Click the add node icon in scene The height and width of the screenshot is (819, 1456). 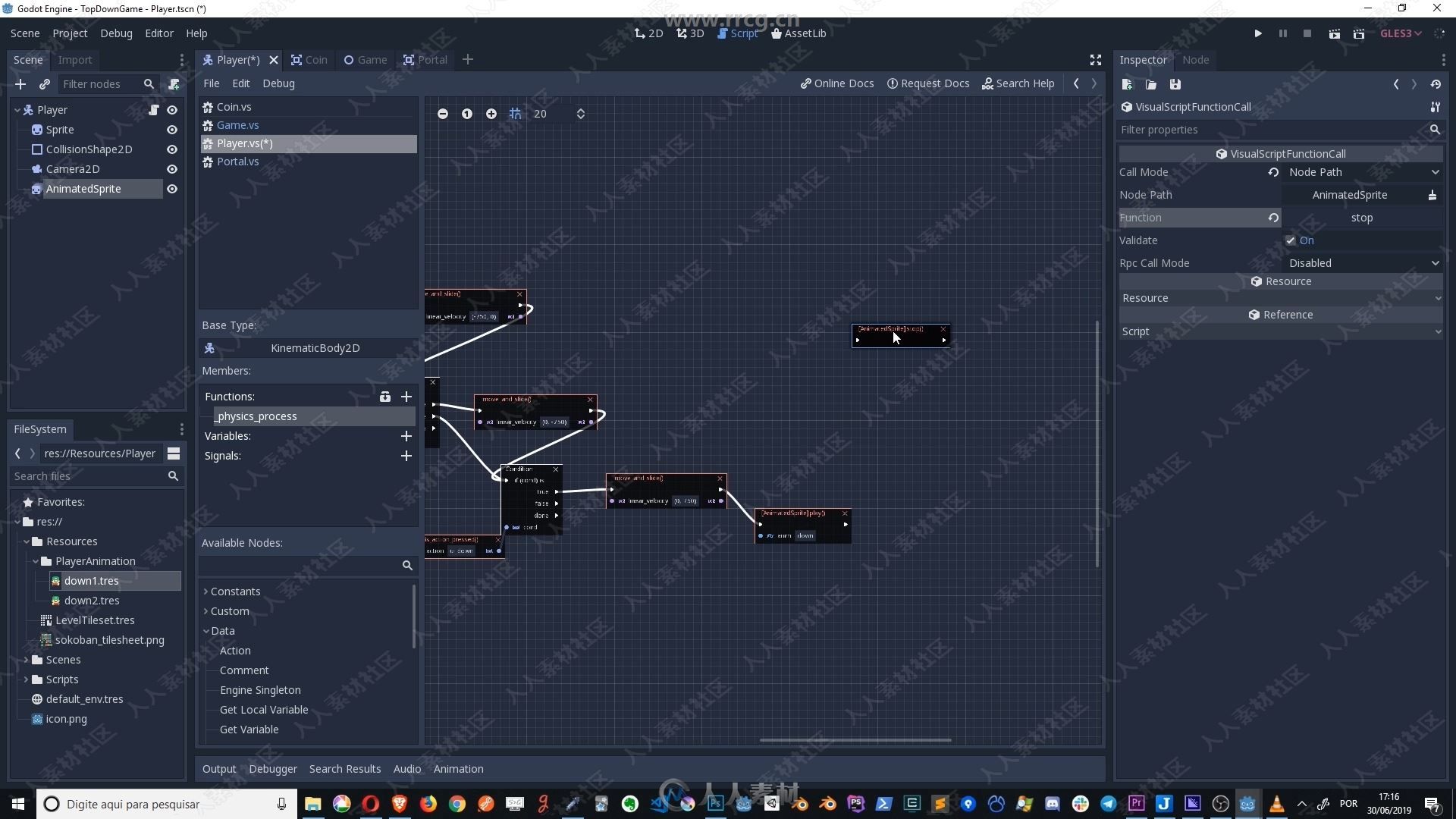(20, 84)
